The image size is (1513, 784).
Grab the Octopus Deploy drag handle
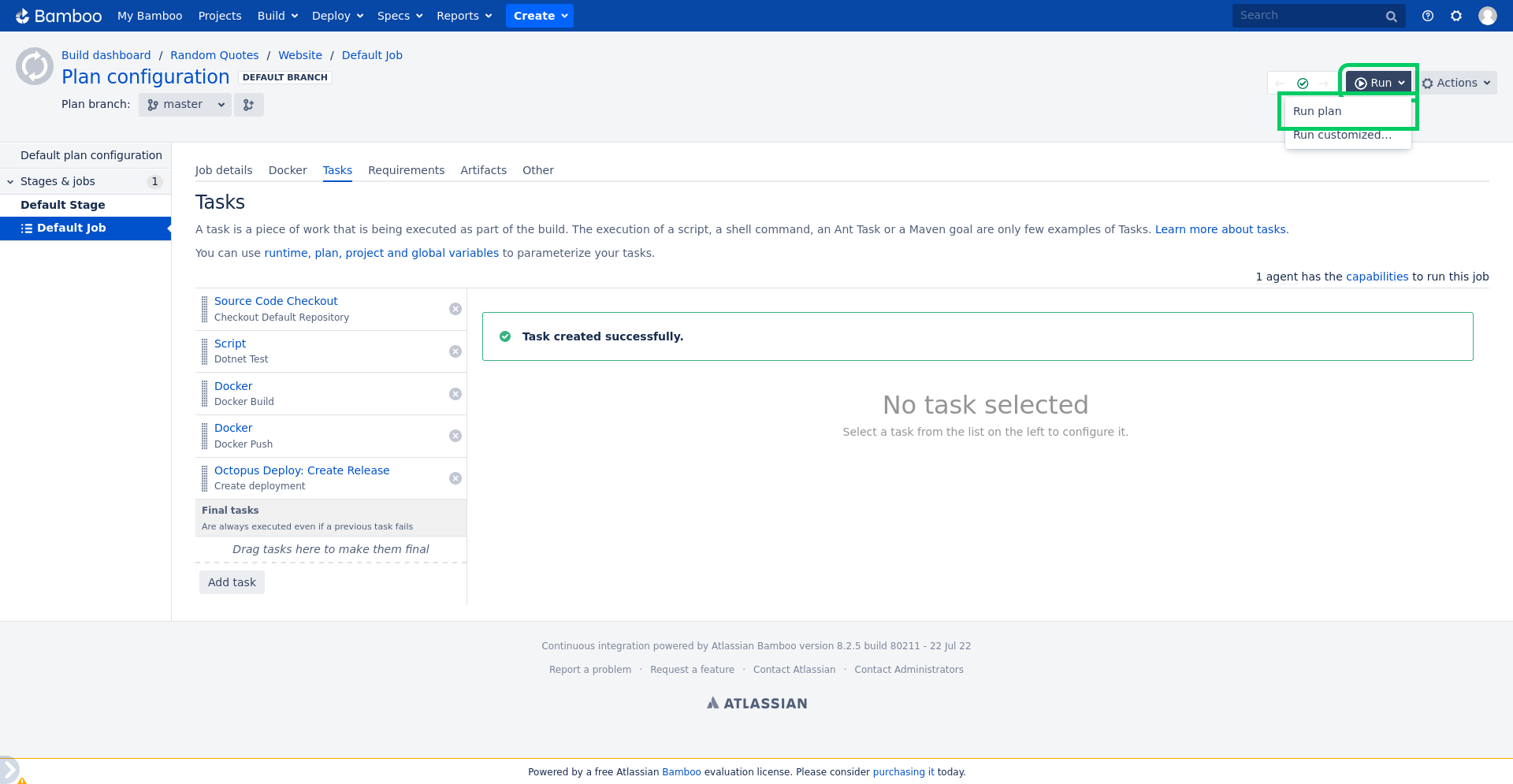(205, 478)
